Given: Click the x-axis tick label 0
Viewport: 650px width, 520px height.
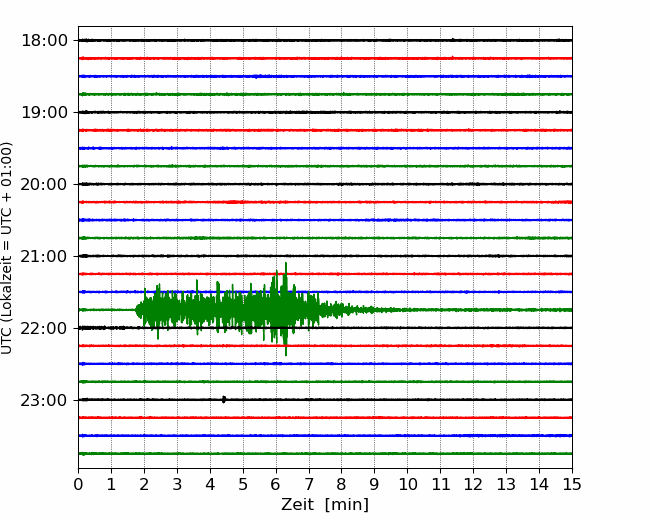Looking at the screenshot, I should point(78,484).
